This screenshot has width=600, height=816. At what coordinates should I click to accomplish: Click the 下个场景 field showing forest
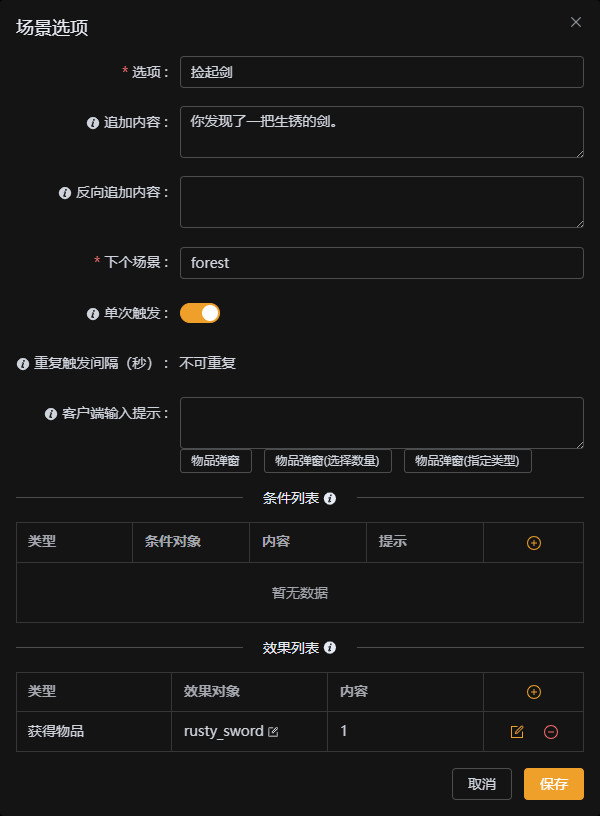pyautogui.click(x=380, y=263)
